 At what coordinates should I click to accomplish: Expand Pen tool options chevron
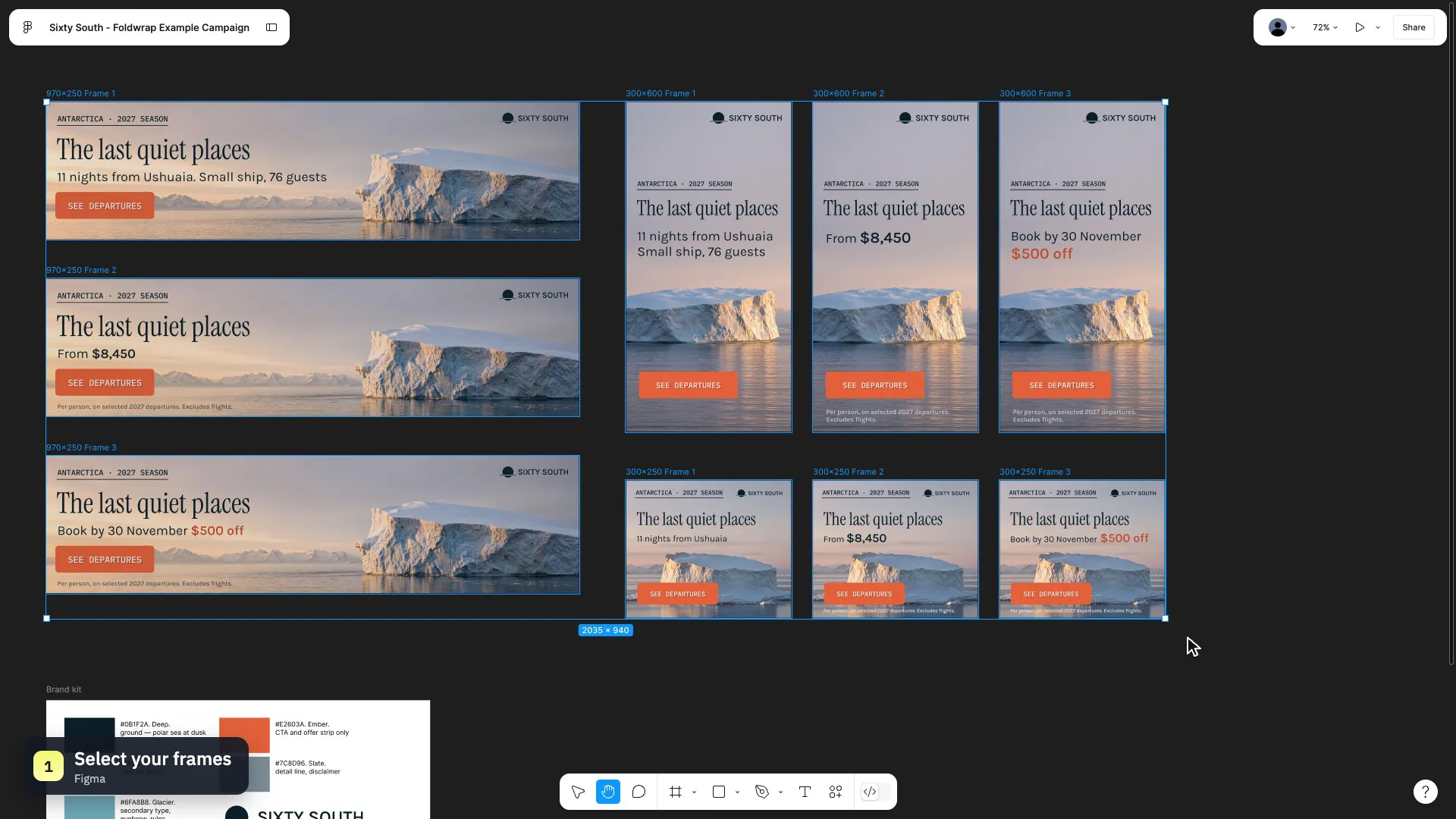(780, 792)
